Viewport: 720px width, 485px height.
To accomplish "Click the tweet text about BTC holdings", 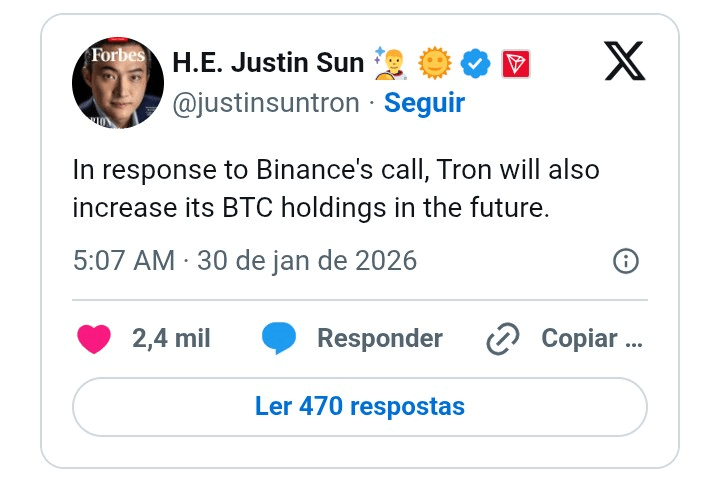I will tap(336, 189).
